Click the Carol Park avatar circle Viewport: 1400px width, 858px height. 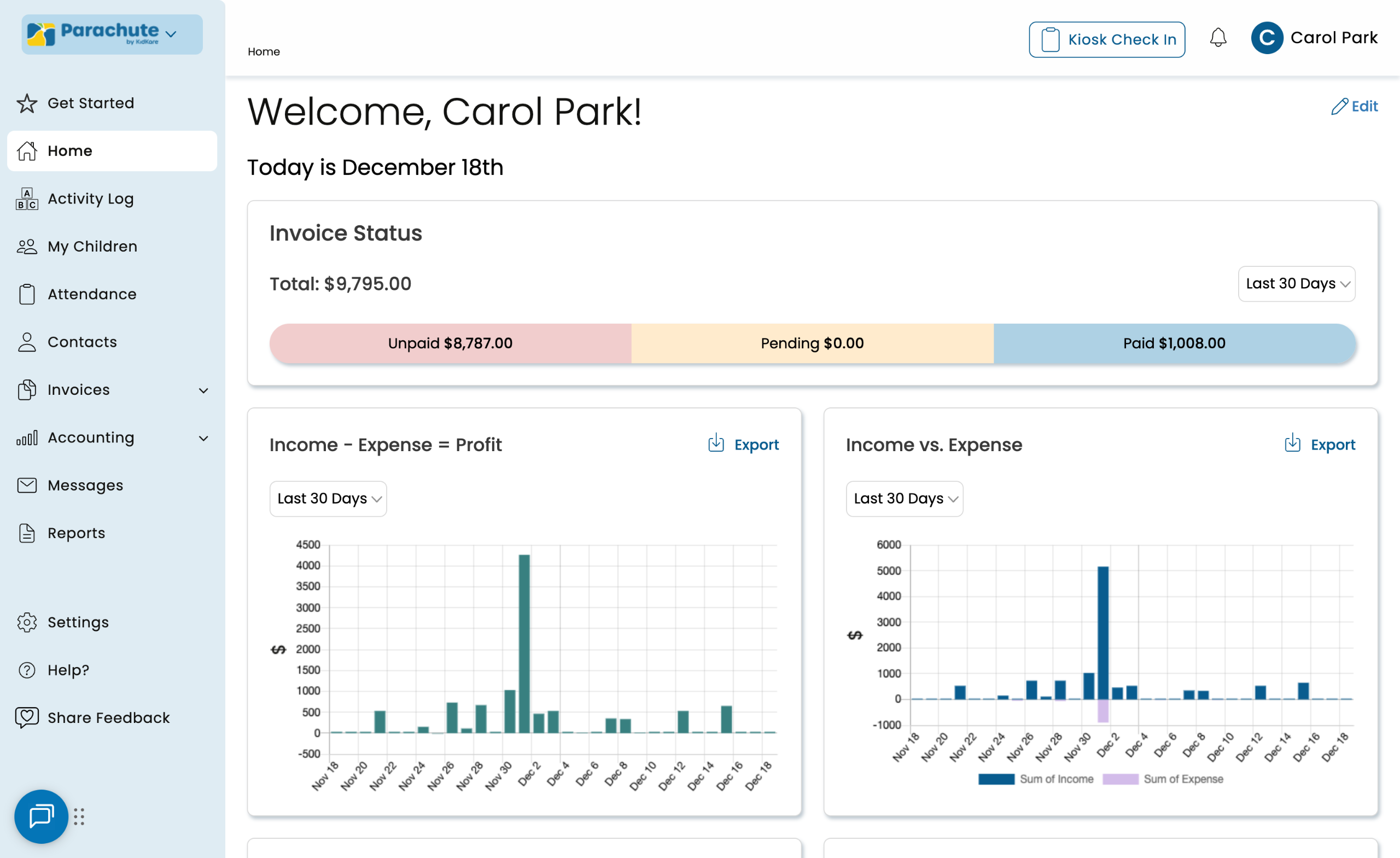1267,38
